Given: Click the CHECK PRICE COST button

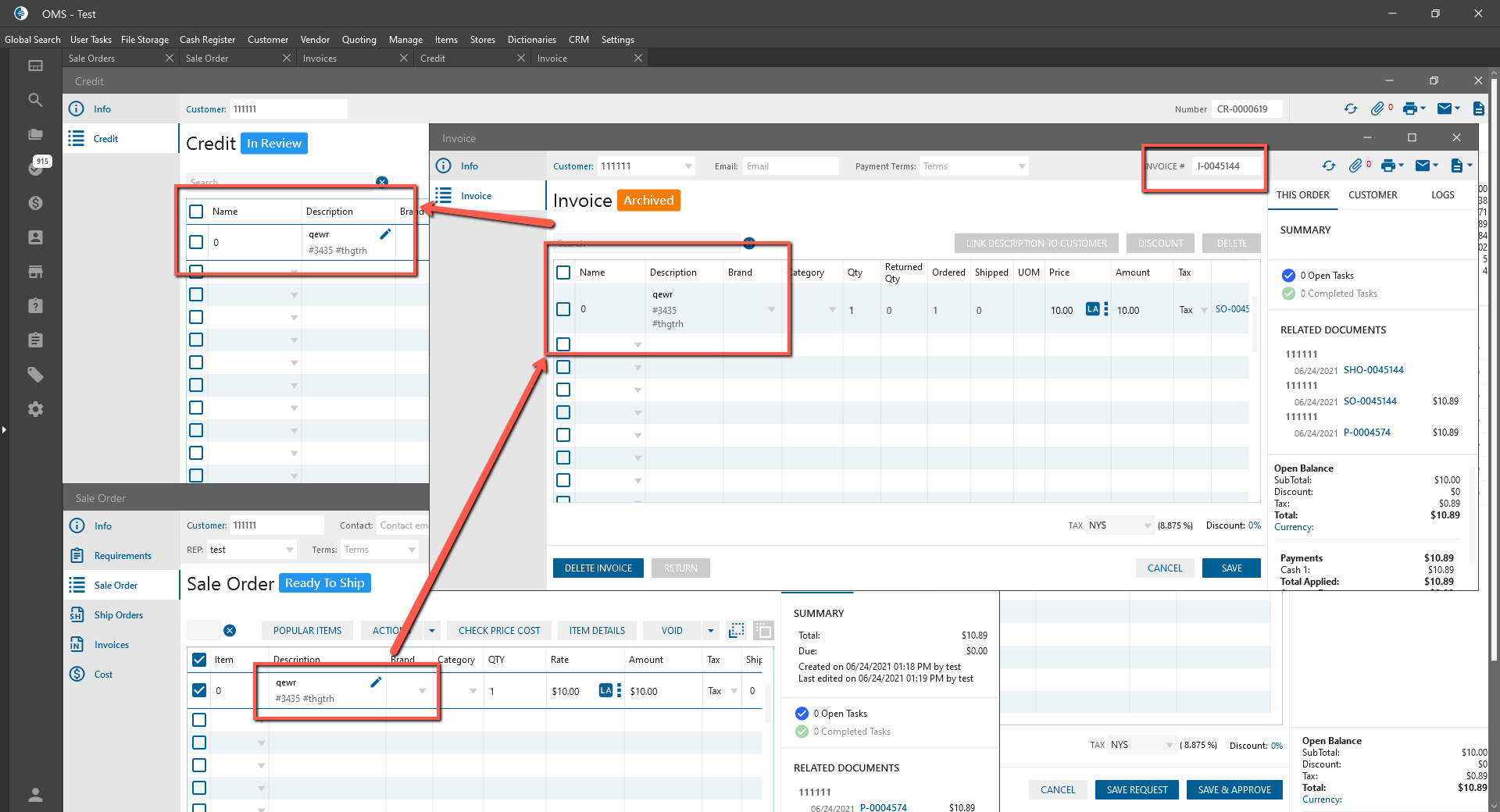Looking at the screenshot, I should [x=499, y=631].
